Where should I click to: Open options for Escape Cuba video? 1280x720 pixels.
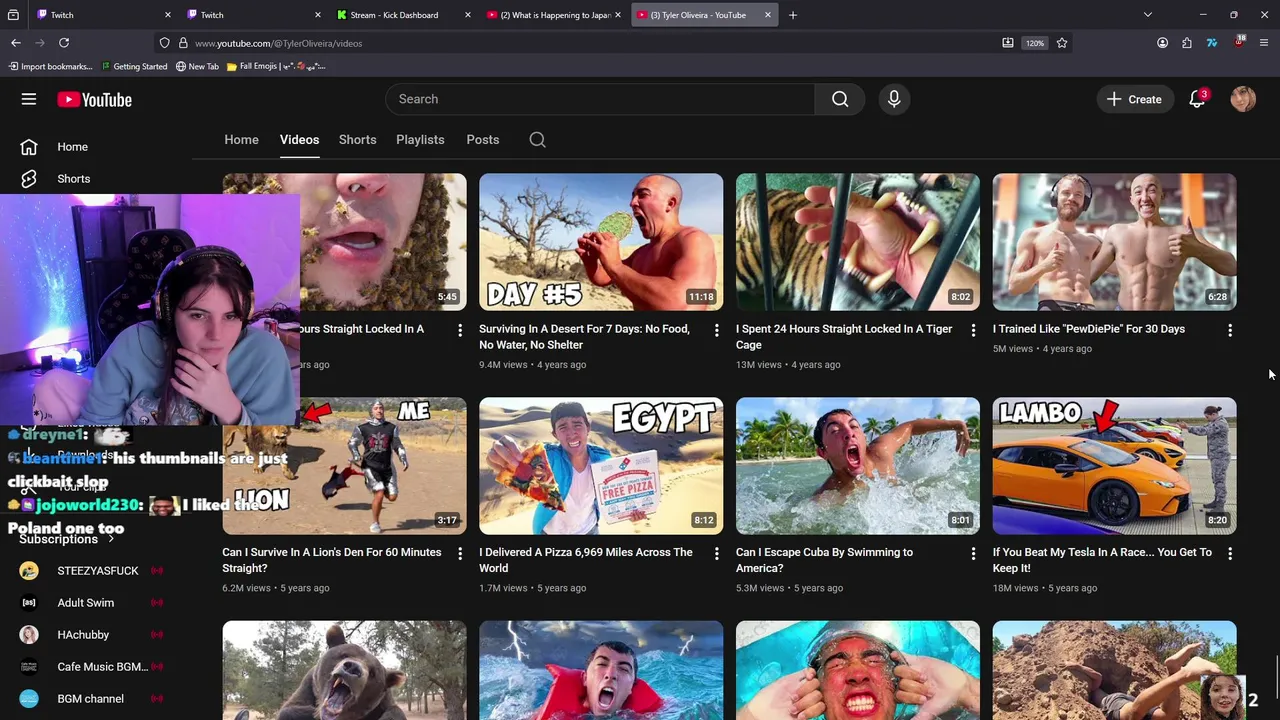(x=973, y=553)
